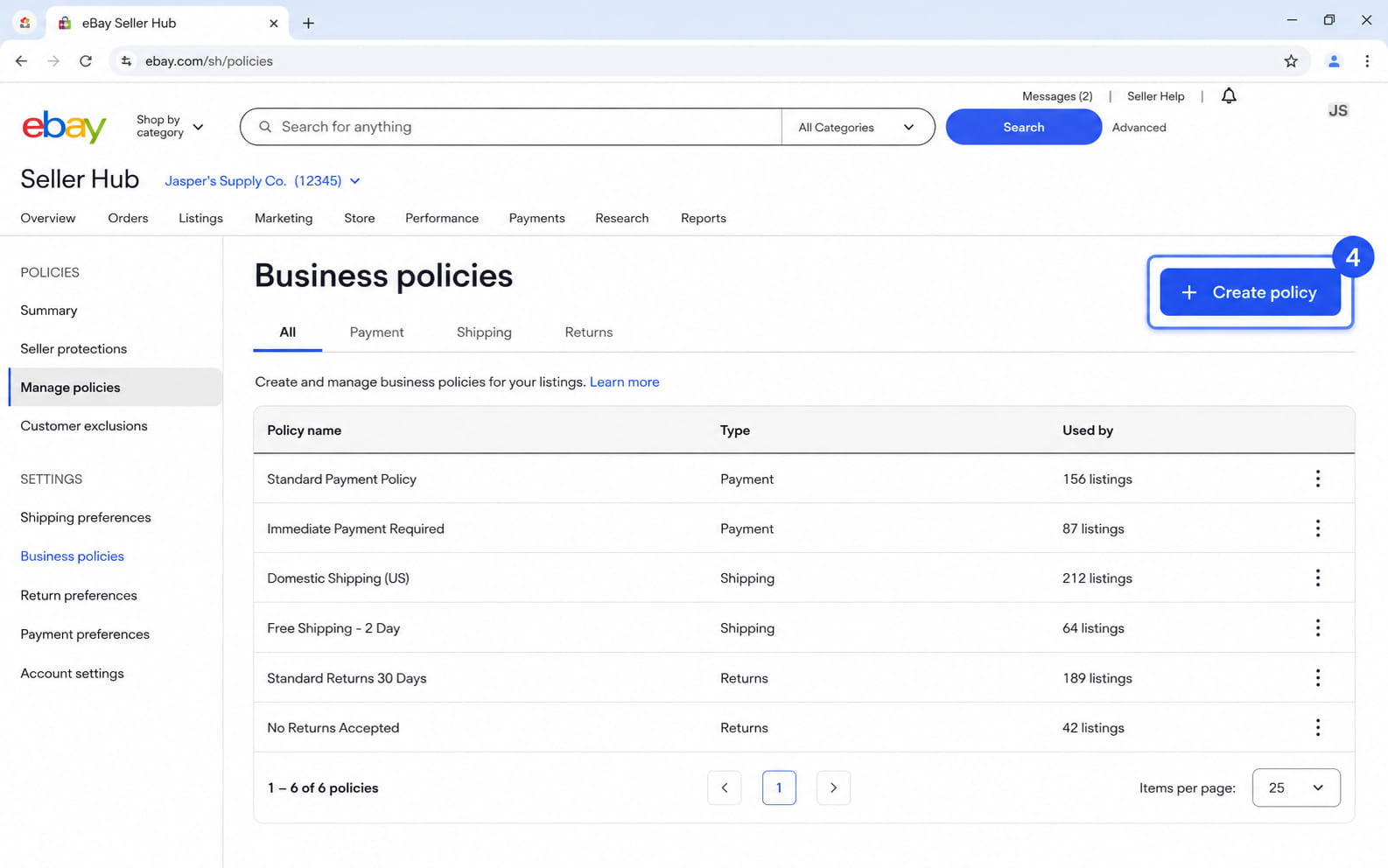Open Seller Help

pyautogui.click(x=1155, y=96)
